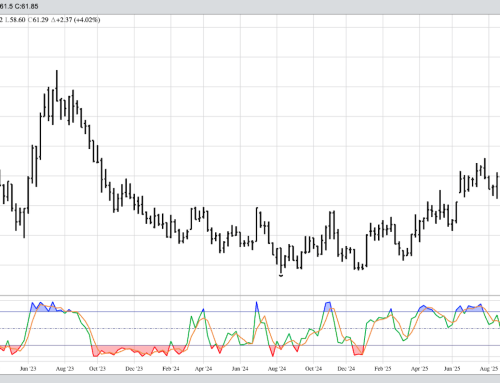500x383 pixels.
Task: Click the "Oct '23" date axis label
Action: (97, 369)
